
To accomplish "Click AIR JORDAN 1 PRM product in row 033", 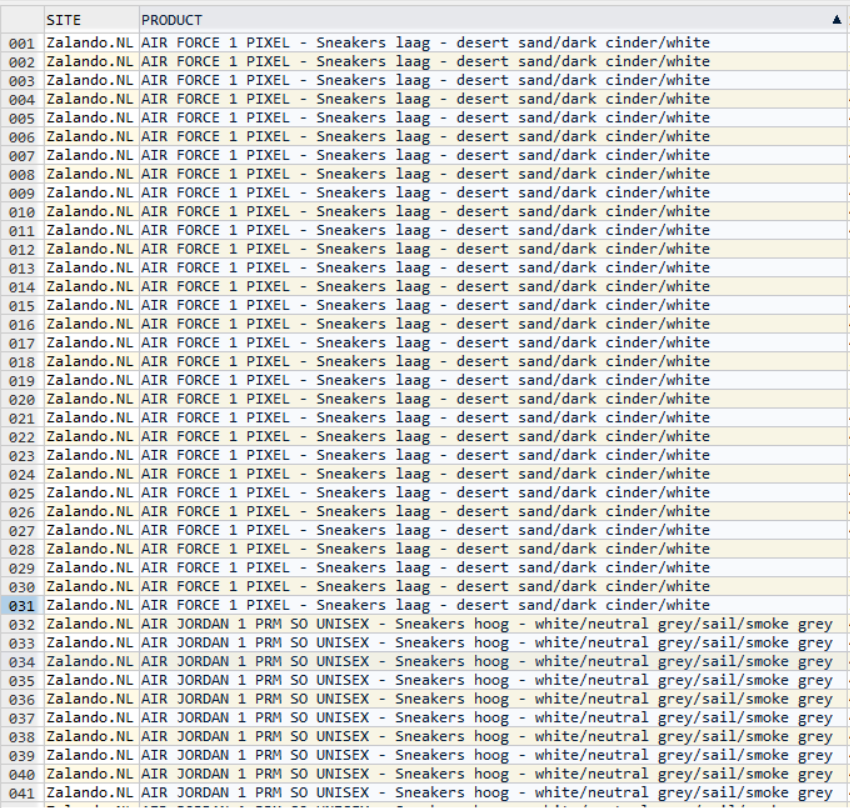I will 492,643.
